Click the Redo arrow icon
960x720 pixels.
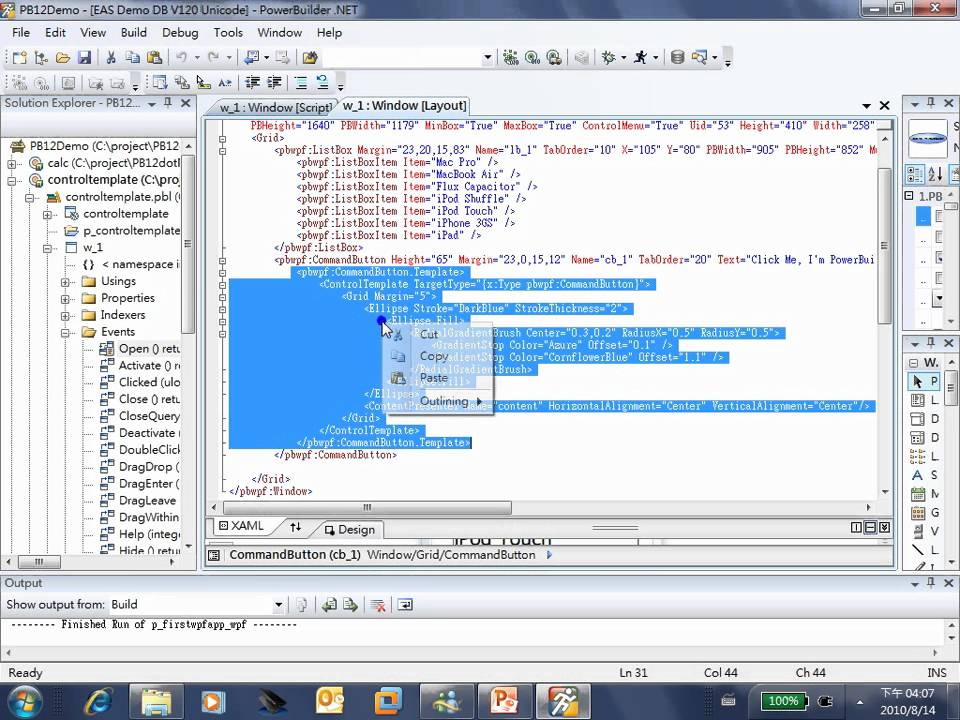coord(213,58)
